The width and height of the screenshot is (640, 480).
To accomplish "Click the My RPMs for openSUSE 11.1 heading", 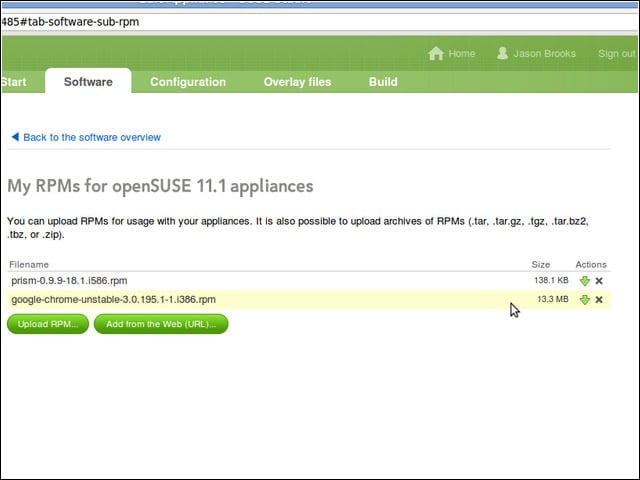I will 160,186.
